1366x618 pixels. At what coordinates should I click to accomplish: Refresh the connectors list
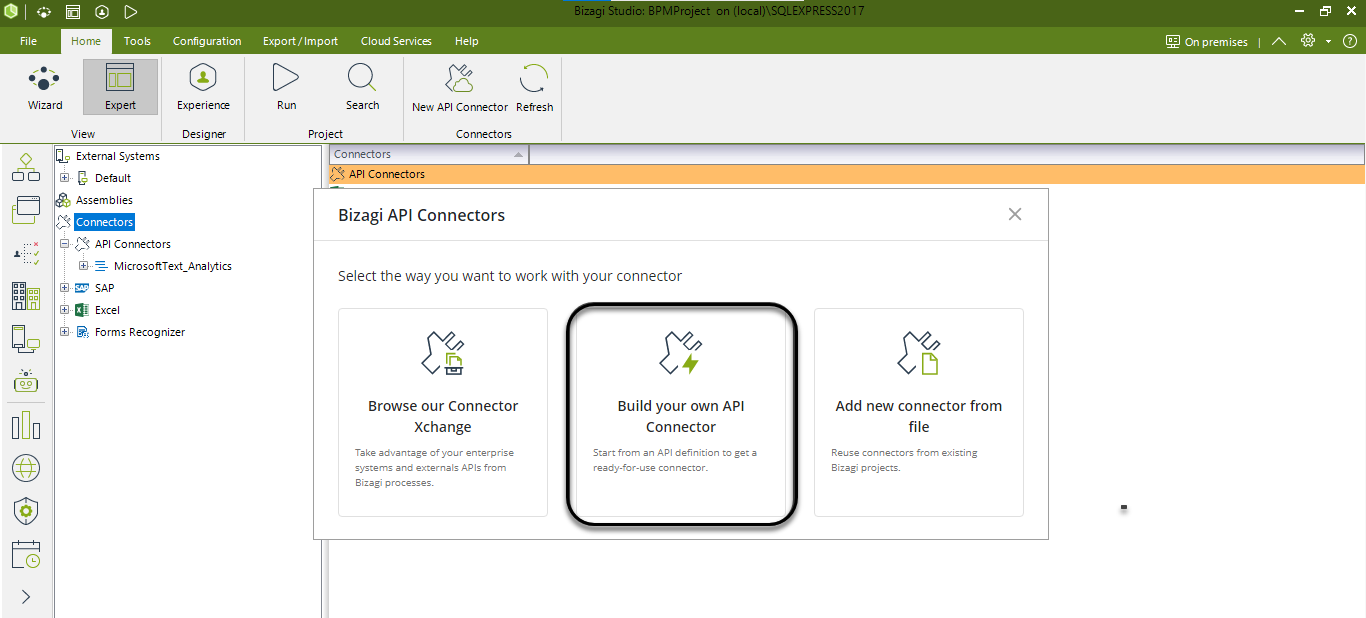coord(535,87)
